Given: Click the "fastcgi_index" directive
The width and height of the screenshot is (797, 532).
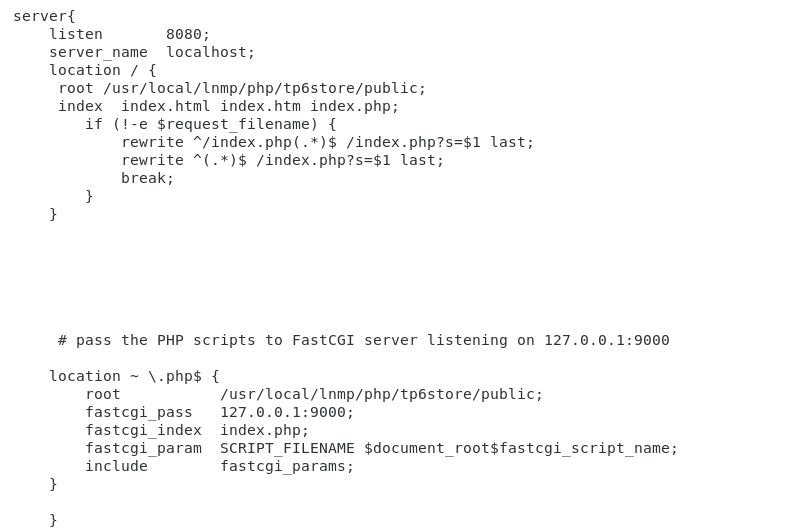Looking at the screenshot, I should 143,430.
